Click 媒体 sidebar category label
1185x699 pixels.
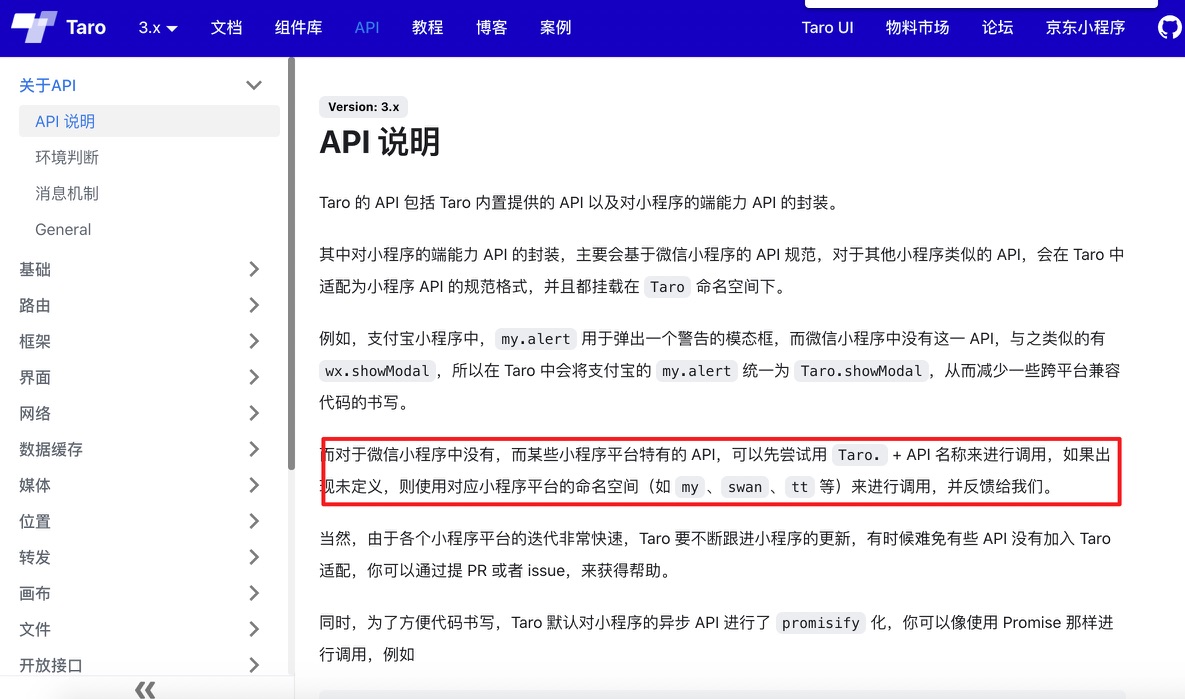pyautogui.click(x=35, y=485)
